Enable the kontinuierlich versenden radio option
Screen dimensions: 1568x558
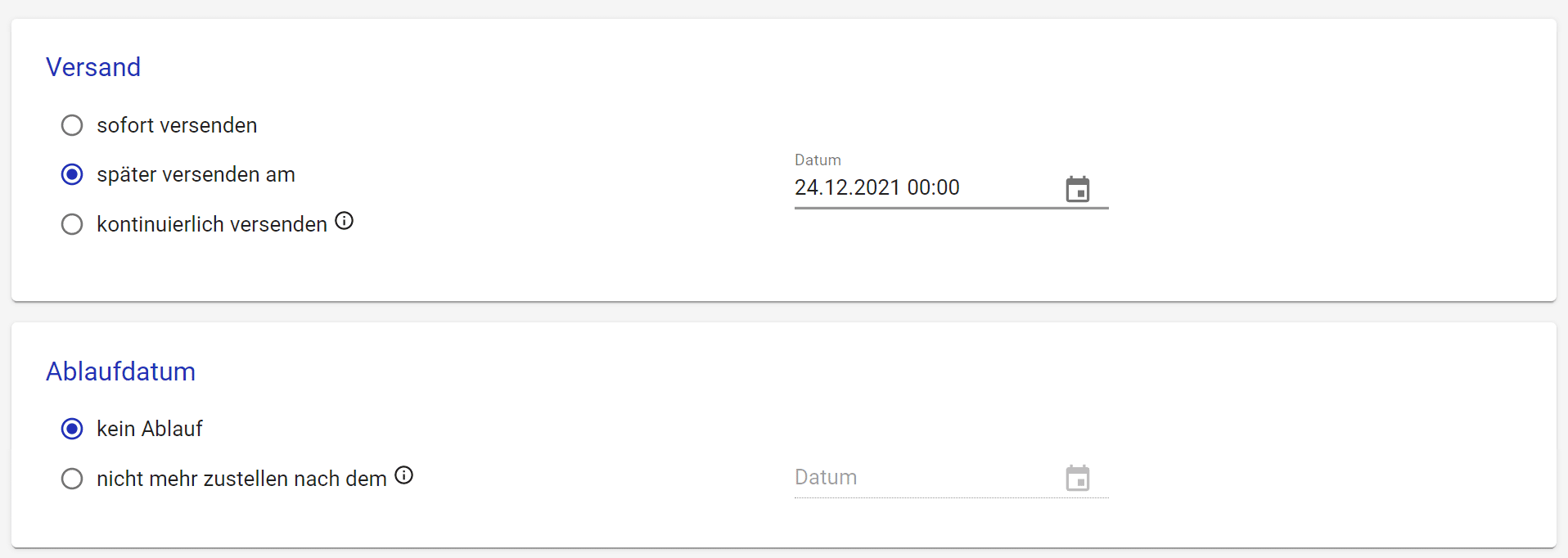tap(72, 224)
